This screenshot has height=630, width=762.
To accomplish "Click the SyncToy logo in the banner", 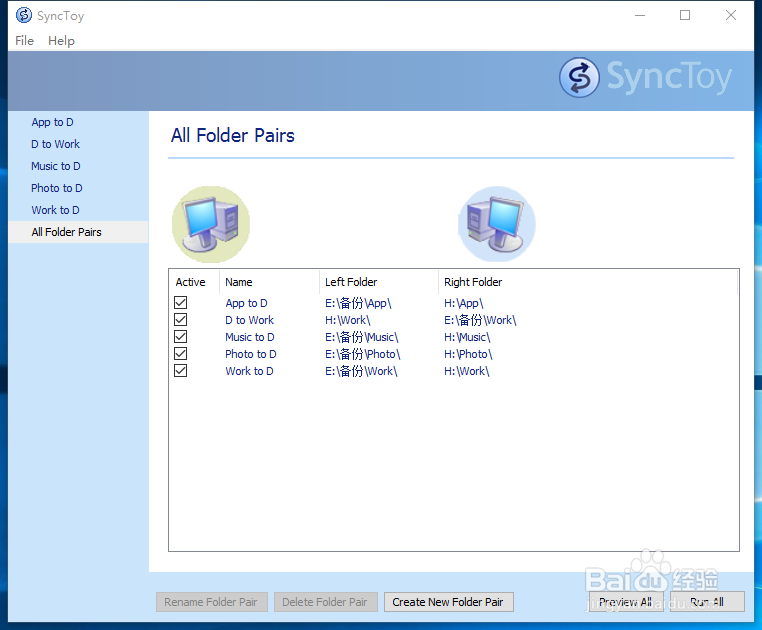I will (645, 78).
